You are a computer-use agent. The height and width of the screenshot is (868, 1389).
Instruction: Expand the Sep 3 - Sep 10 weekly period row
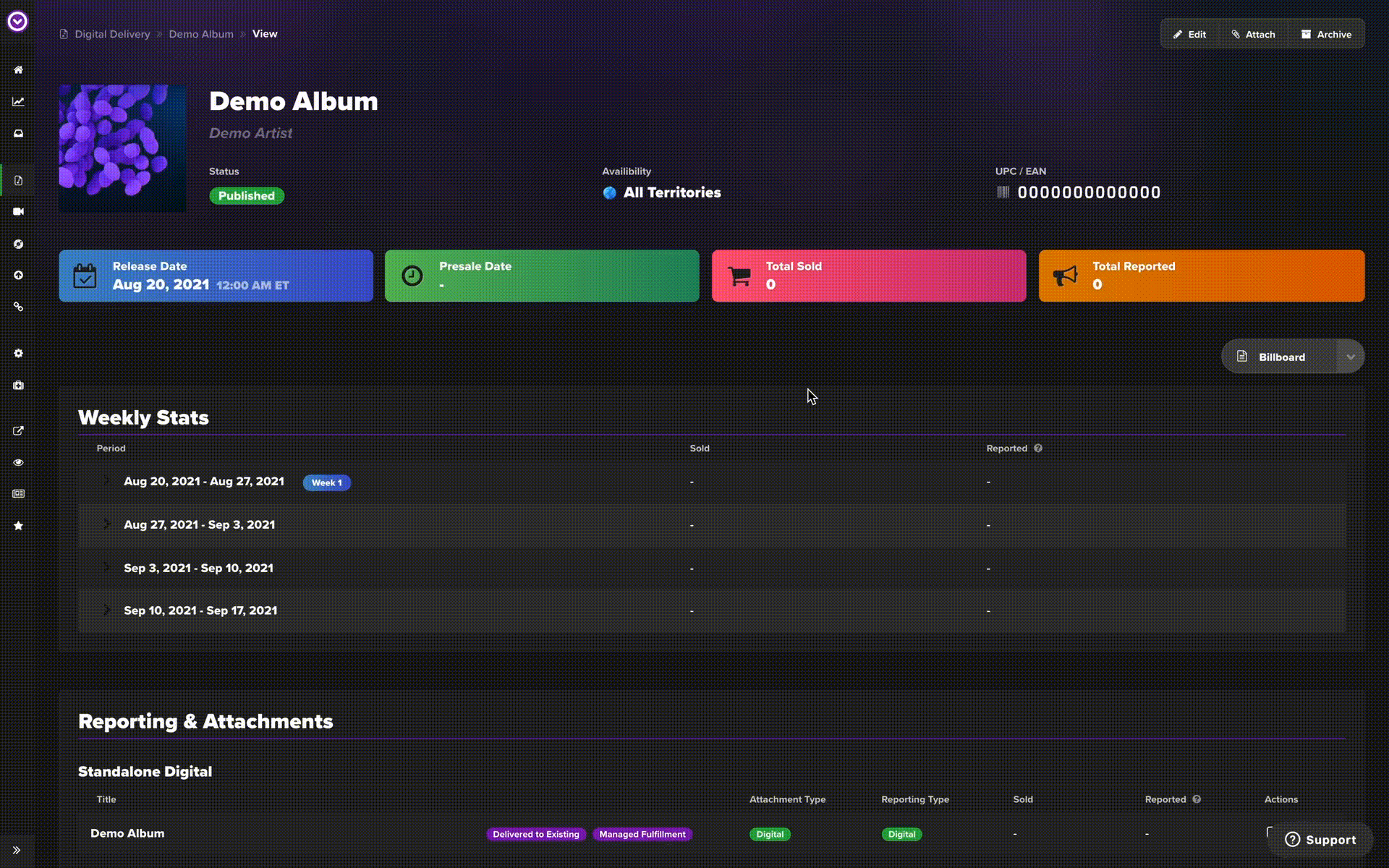108,568
